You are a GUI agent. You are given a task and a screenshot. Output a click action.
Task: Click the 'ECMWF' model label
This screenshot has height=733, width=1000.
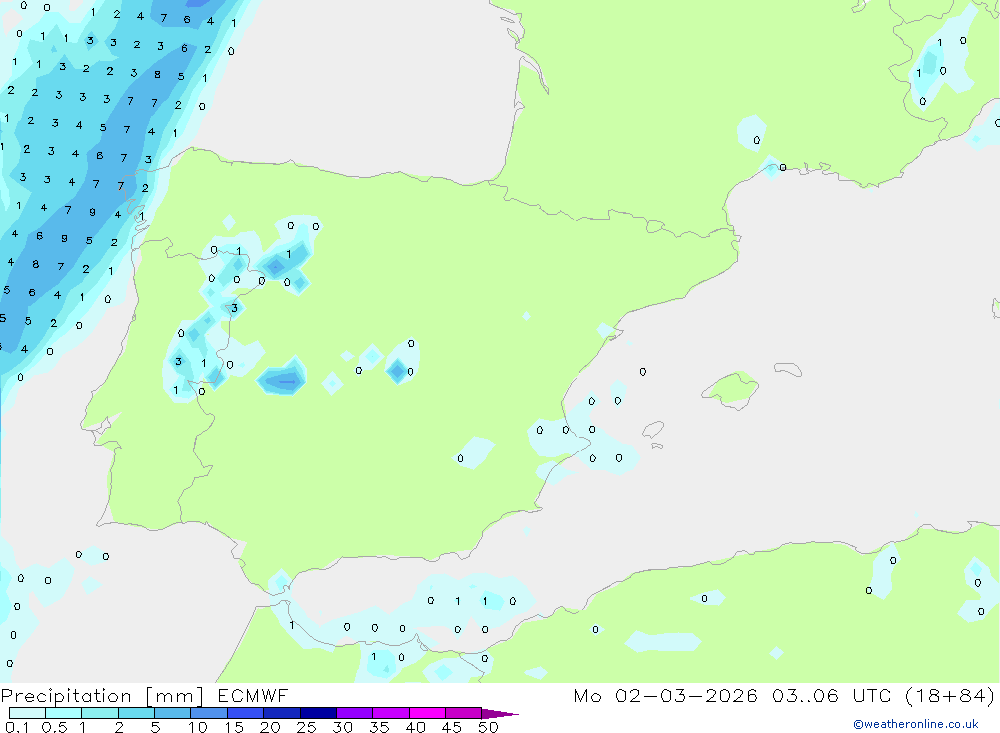253,696
